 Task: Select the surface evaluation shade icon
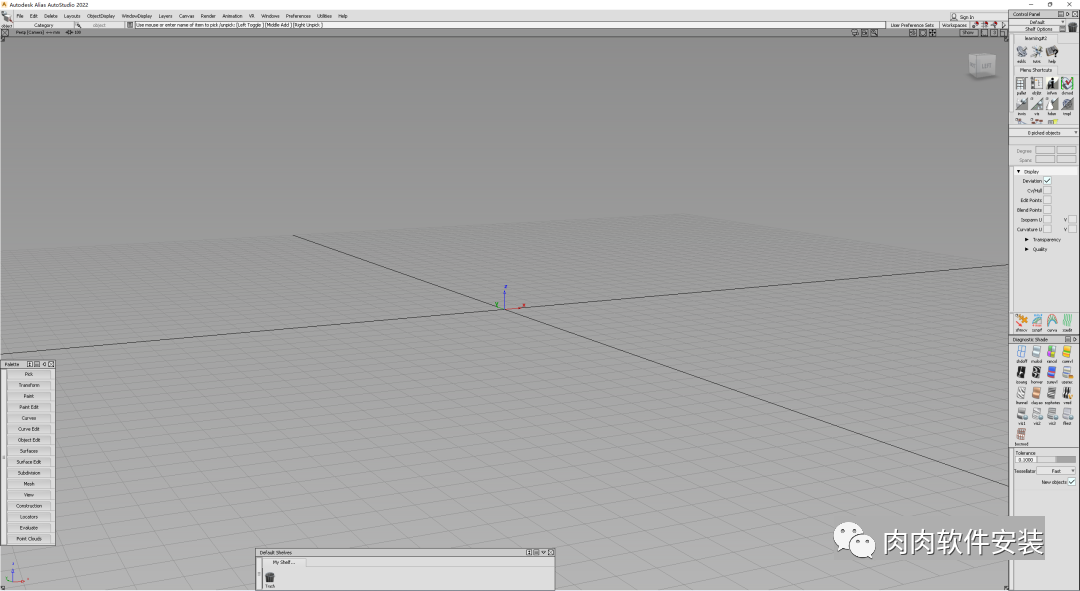[1052, 372]
